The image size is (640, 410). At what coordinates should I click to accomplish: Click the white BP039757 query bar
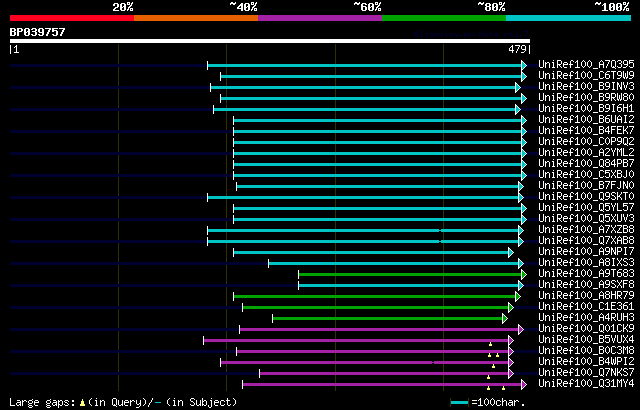tap(270, 41)
